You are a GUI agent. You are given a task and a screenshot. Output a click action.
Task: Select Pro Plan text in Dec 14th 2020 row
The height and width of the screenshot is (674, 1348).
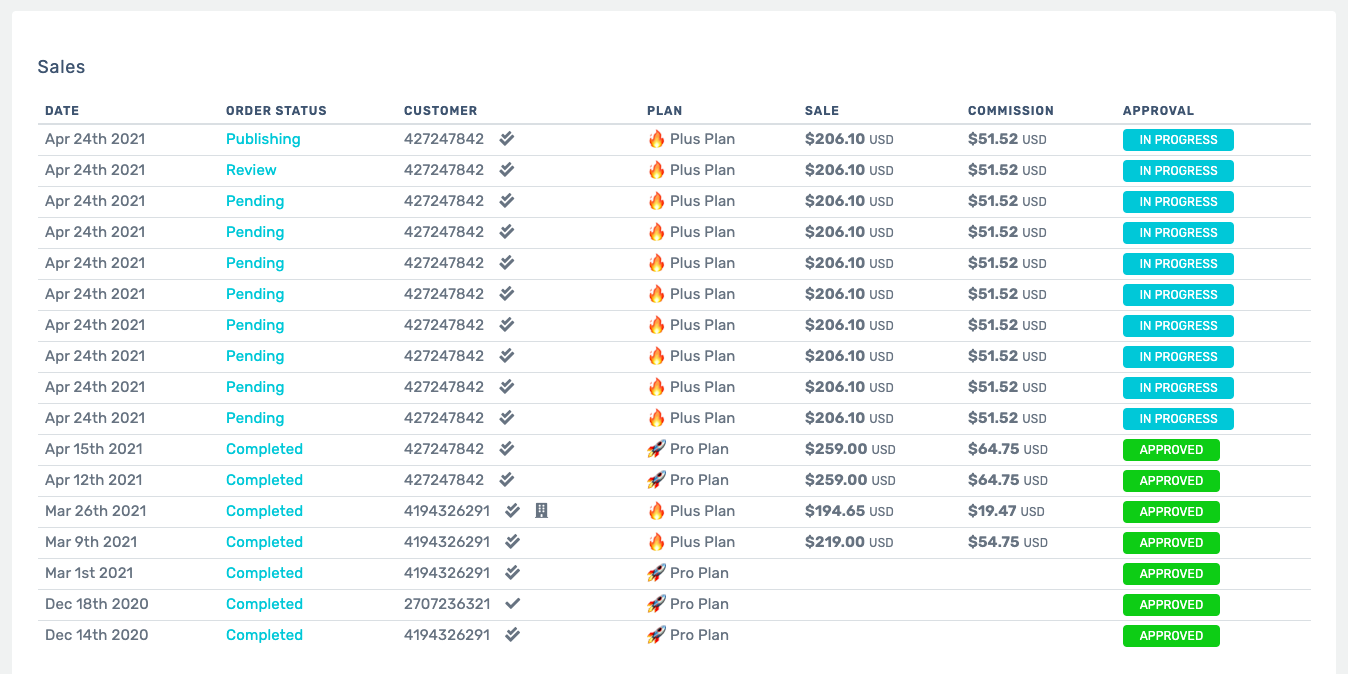point(699,635)
